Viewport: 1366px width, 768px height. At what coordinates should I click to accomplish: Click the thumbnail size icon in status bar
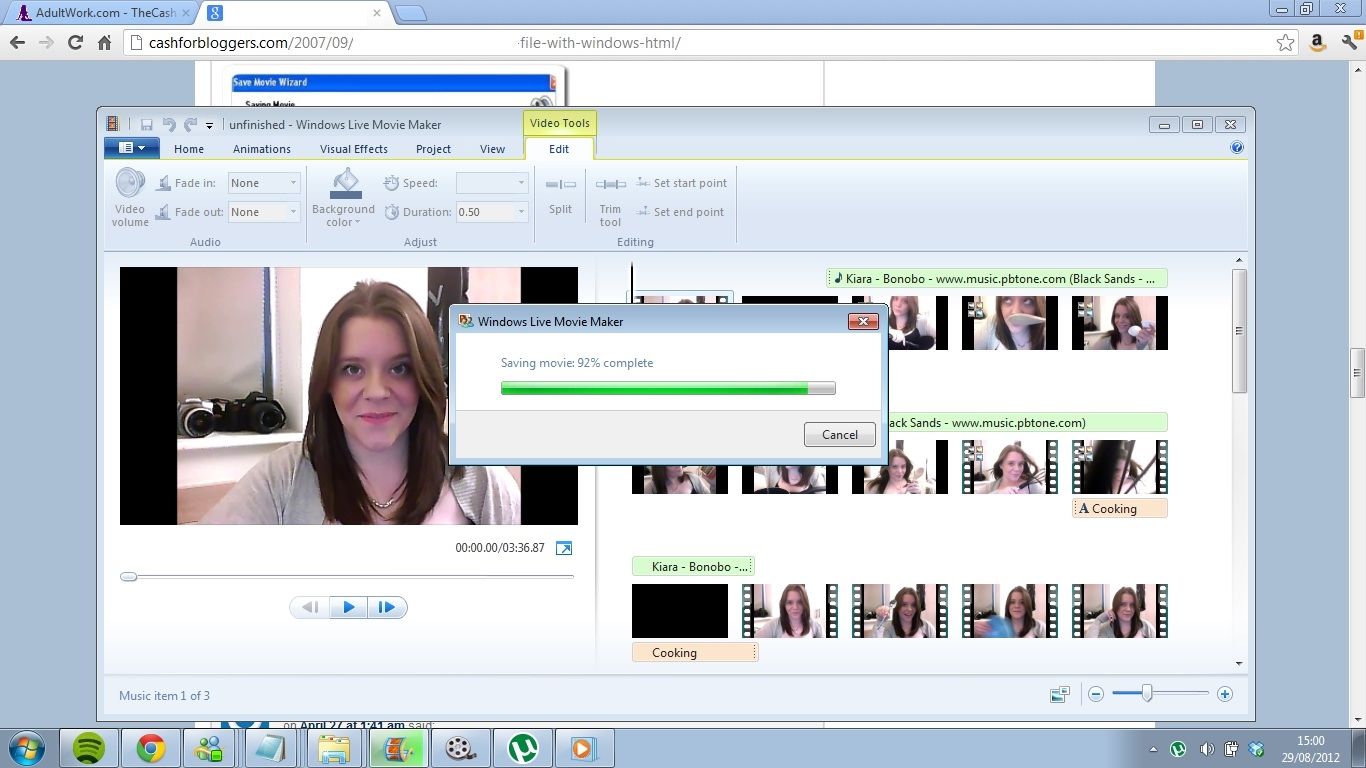pos(1060,694)
